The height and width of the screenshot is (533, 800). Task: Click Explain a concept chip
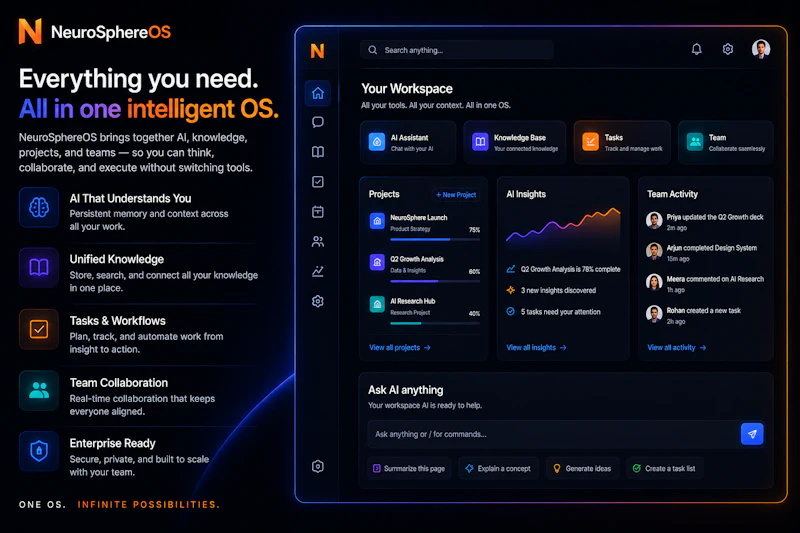498,468
